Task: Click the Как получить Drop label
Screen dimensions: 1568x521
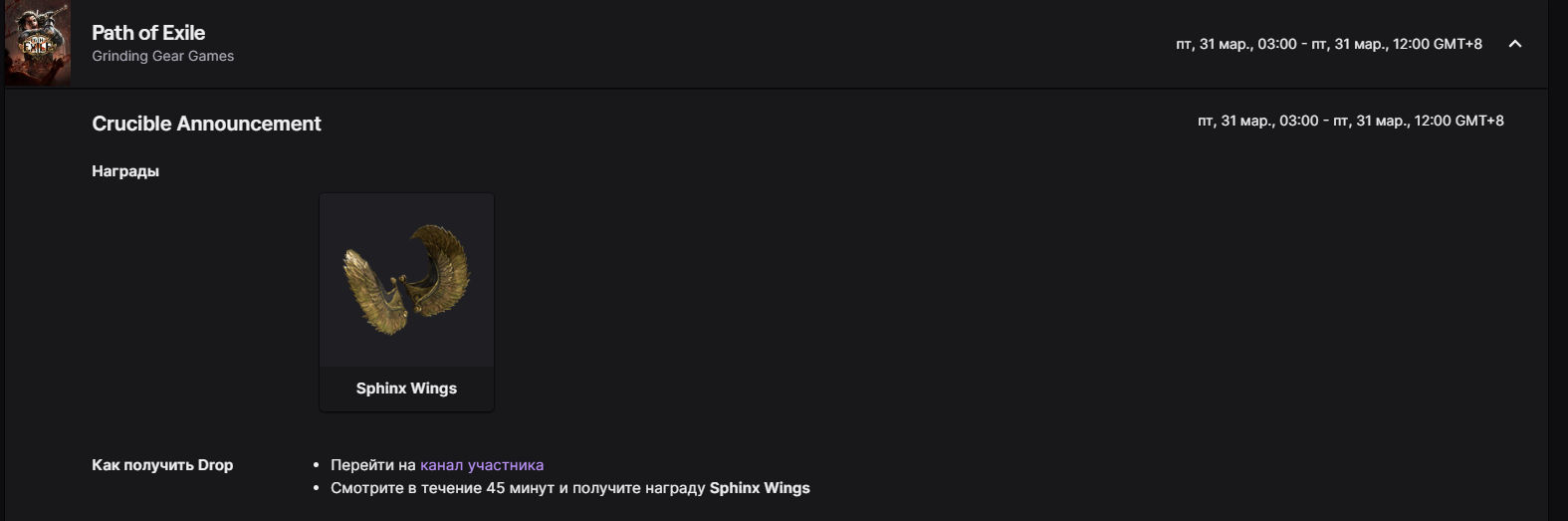Action: pyautogui.click(x=162, y=465)
